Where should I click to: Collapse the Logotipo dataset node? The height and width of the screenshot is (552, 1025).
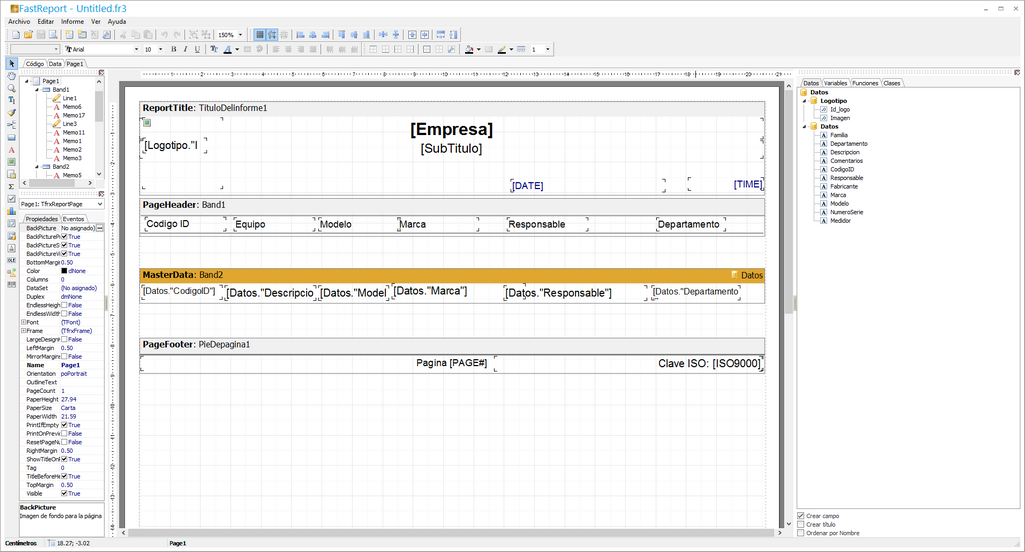coord(806,101)
